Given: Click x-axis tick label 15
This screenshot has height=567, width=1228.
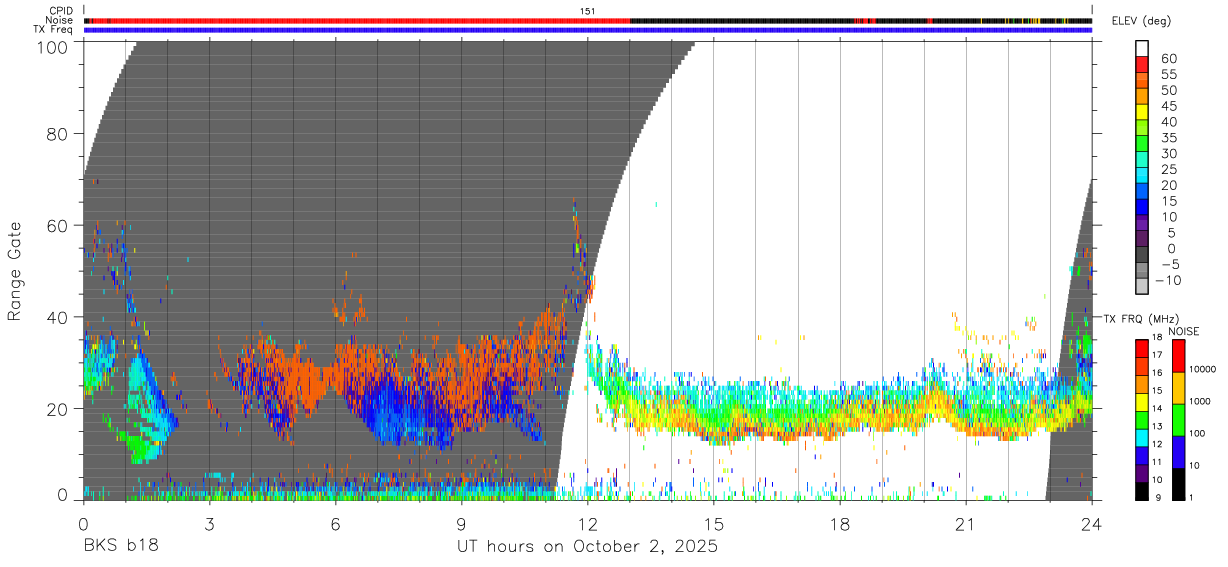Looking at the screenshot, I should click(x=714, y=523).
